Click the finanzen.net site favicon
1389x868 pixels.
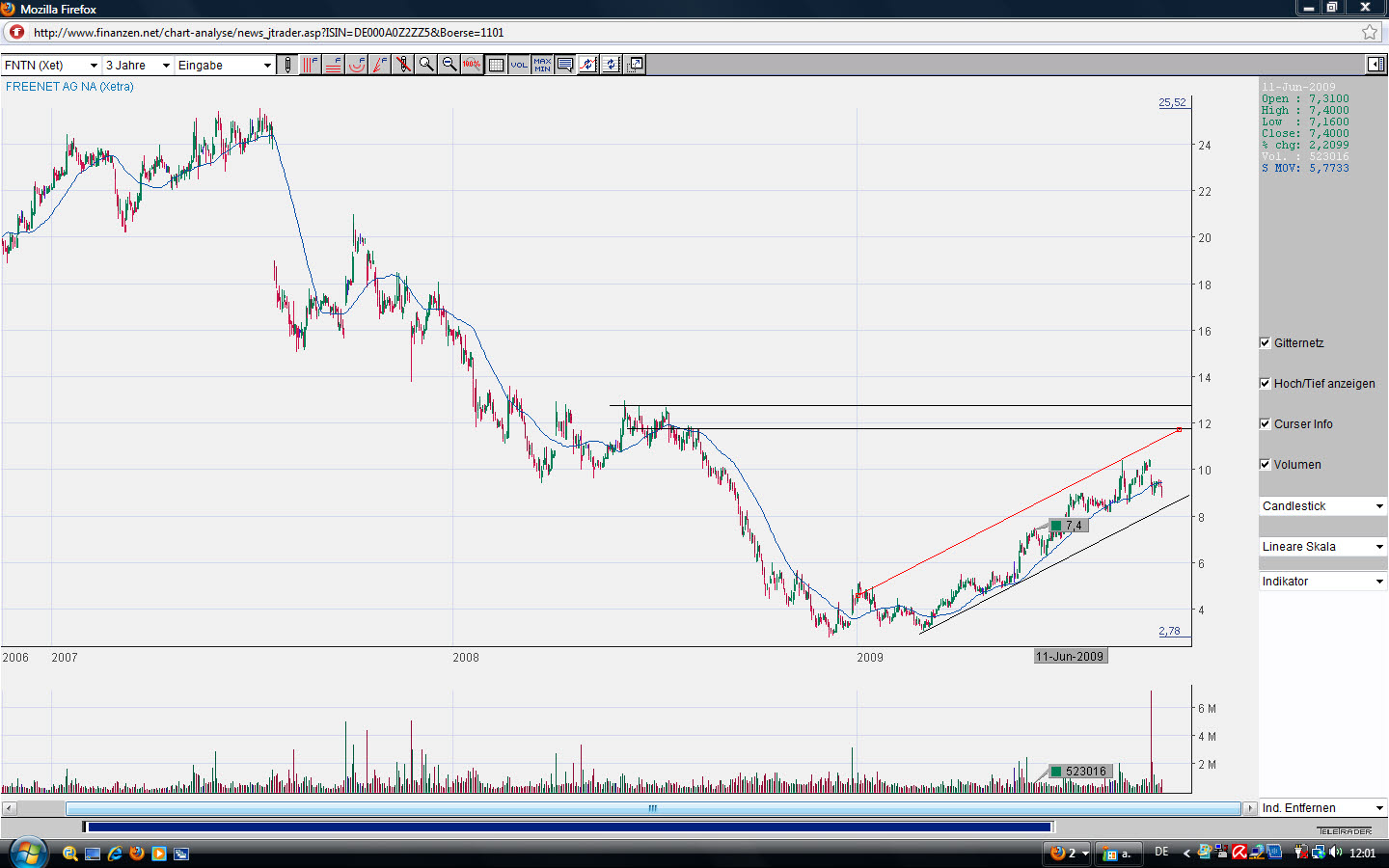point(16,32)
